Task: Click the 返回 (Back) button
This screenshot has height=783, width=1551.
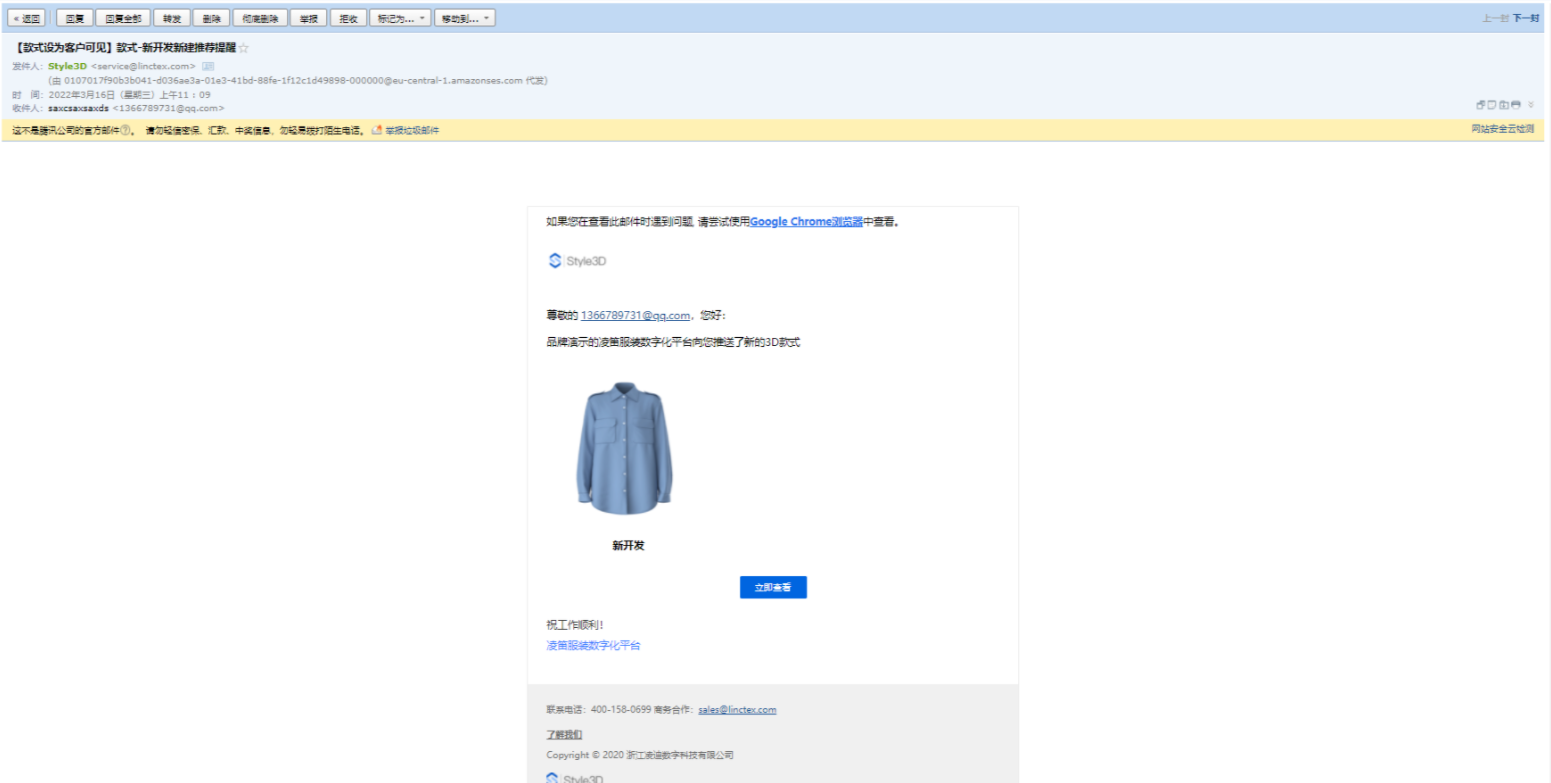Action: coord(27,18)
